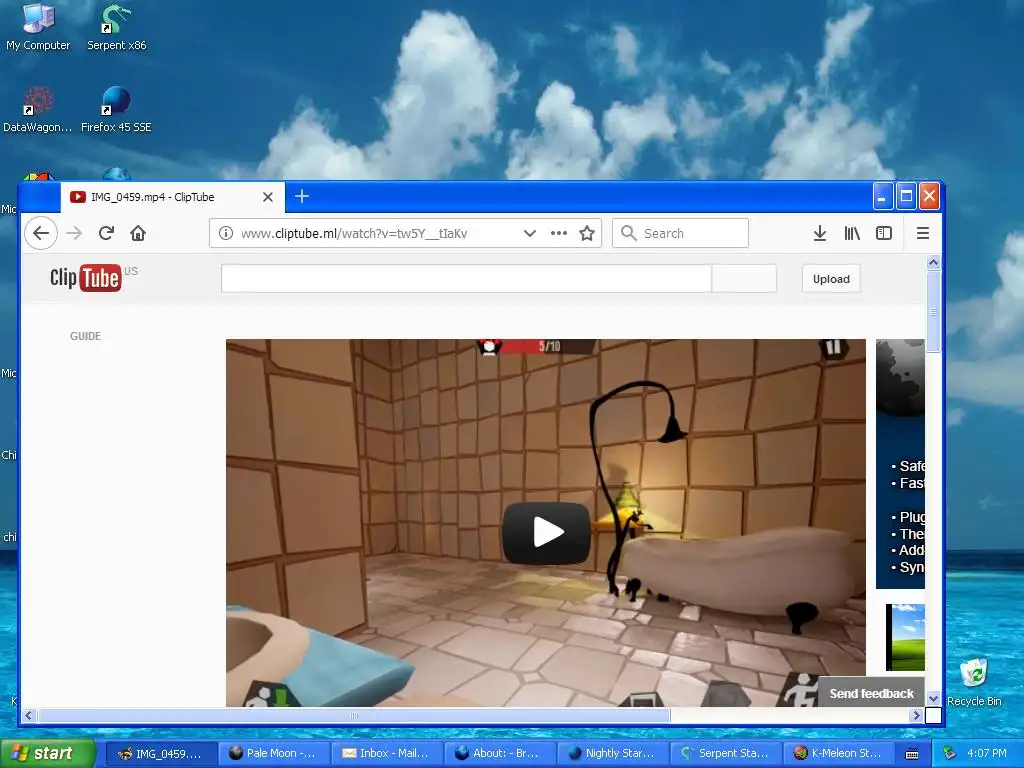The width and height of the screenshot is (1024, 768).
Task: Click the vertical scrollbar thumb
Action: (x=933, y=312)
